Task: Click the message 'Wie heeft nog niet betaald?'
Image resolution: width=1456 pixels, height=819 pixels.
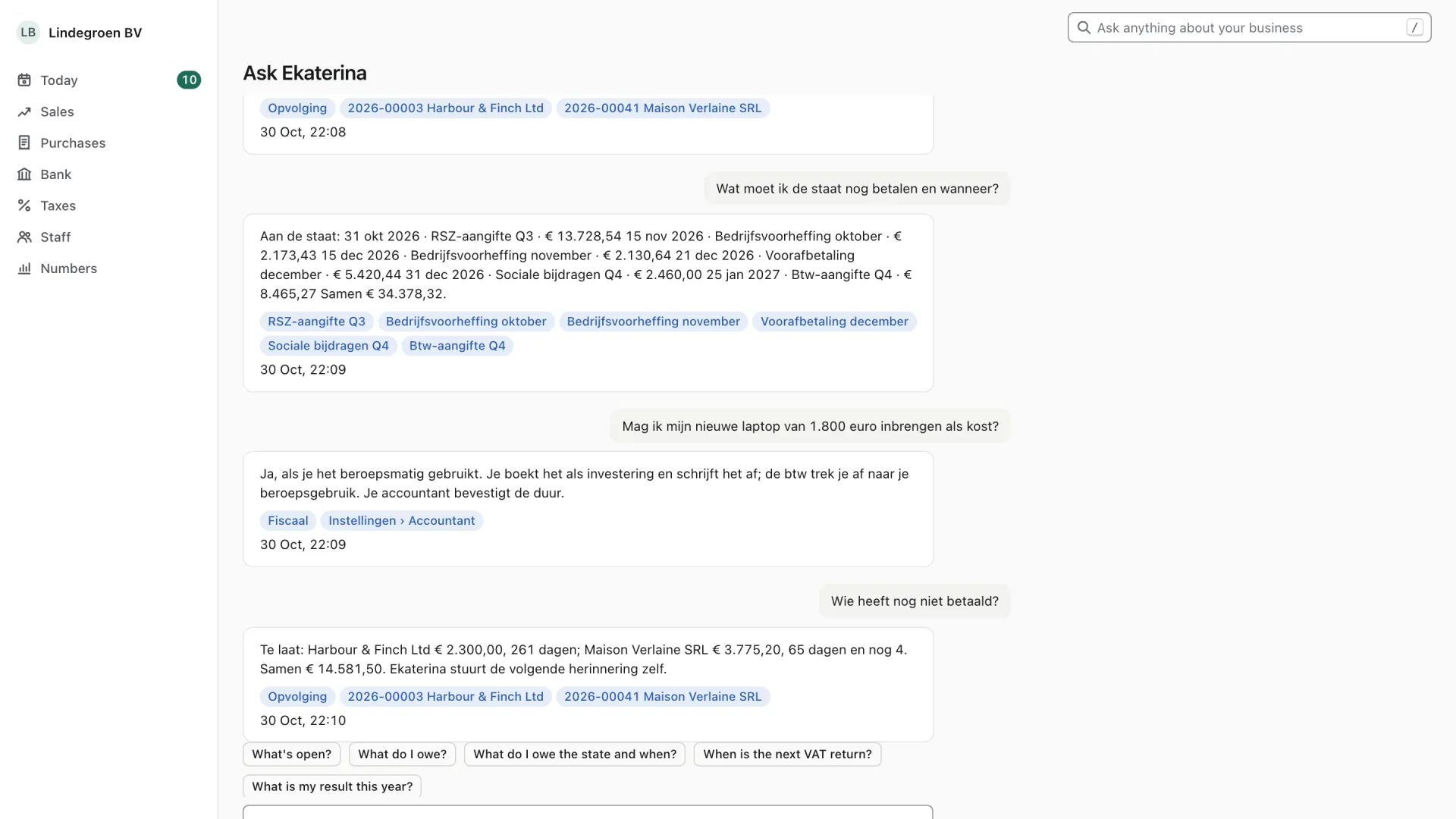Action: [x=915, y=601]
